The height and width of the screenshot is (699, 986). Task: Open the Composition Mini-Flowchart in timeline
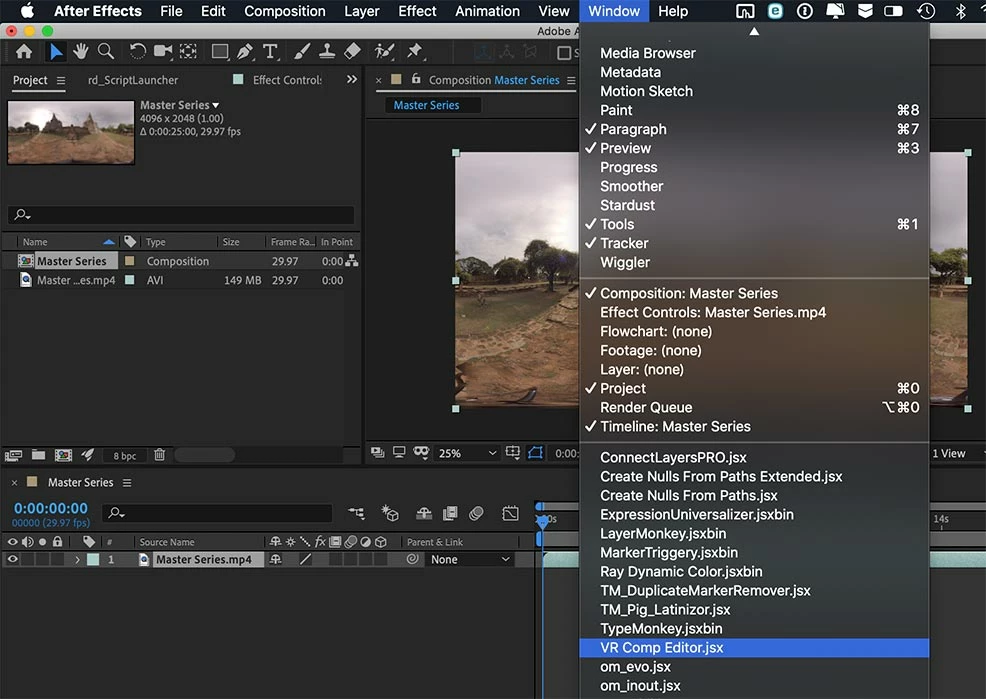coord(356,513)
